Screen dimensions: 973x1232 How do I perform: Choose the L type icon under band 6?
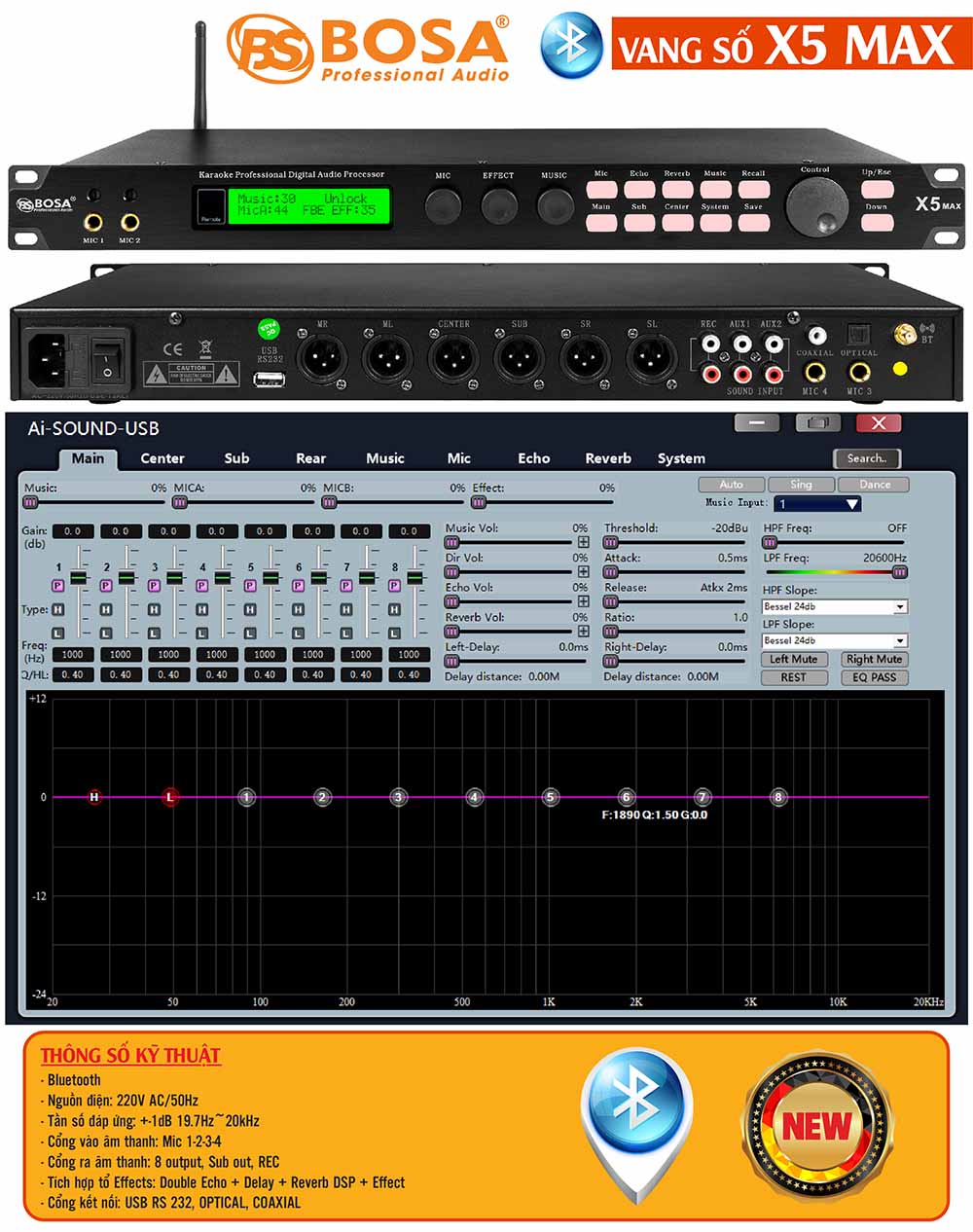coord(298,634)
